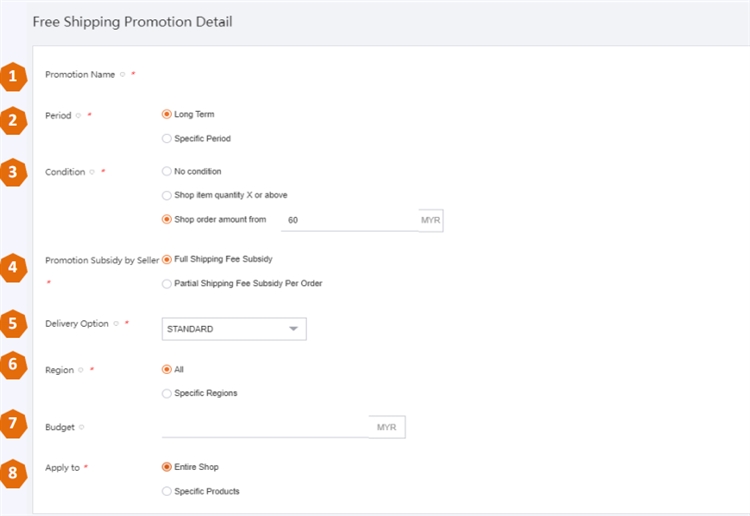Select Entire Shop radio option
The image size is (750, 516).
167,467
